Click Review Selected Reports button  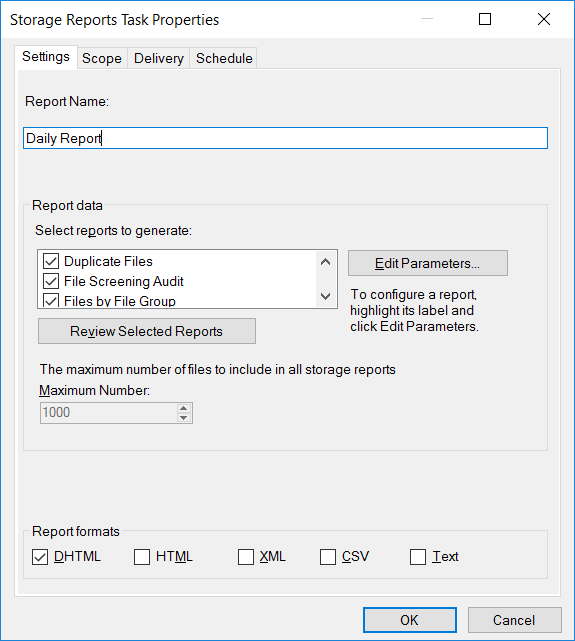coord(147,331)
